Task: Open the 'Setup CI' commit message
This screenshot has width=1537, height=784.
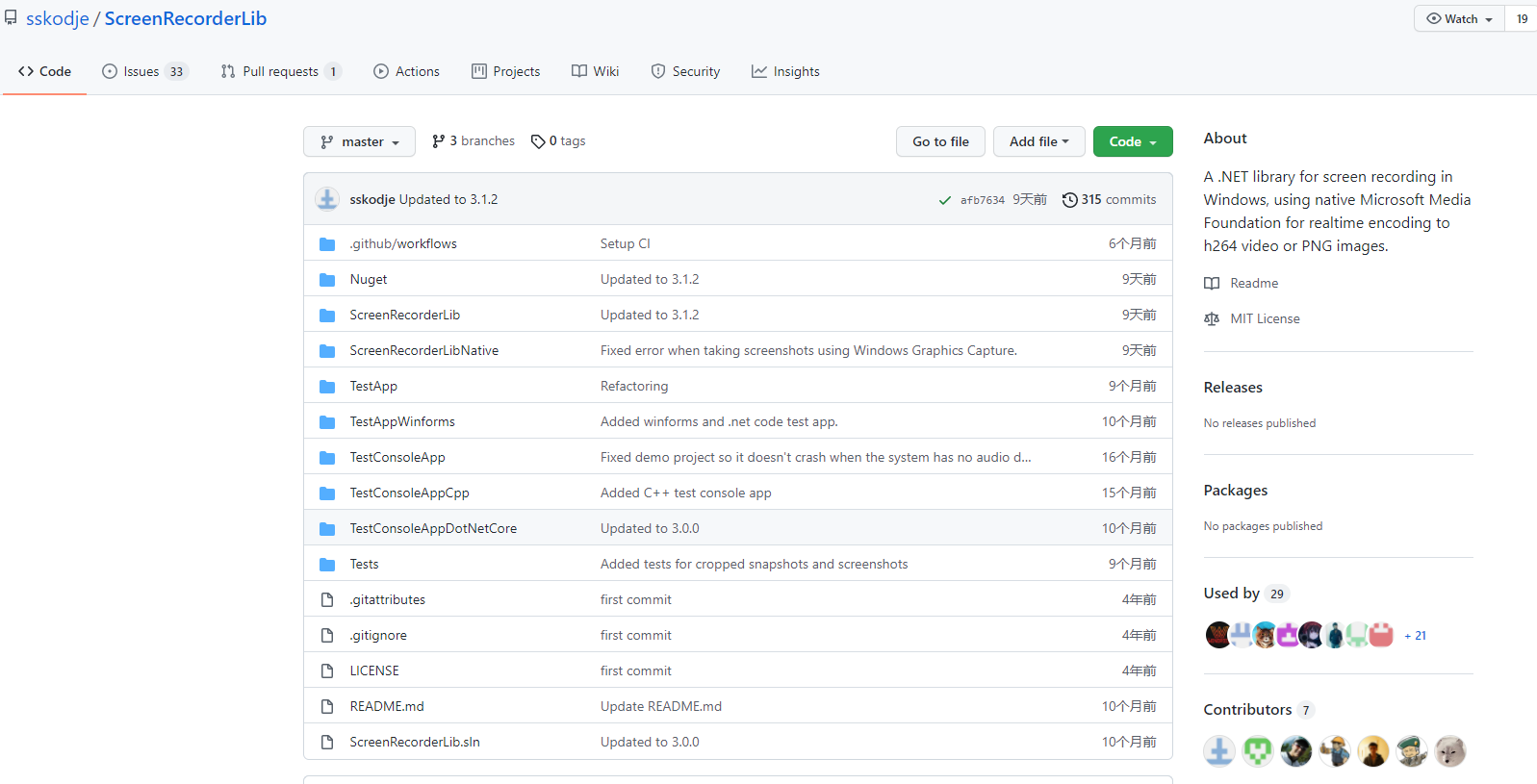Action: point(626,244)
